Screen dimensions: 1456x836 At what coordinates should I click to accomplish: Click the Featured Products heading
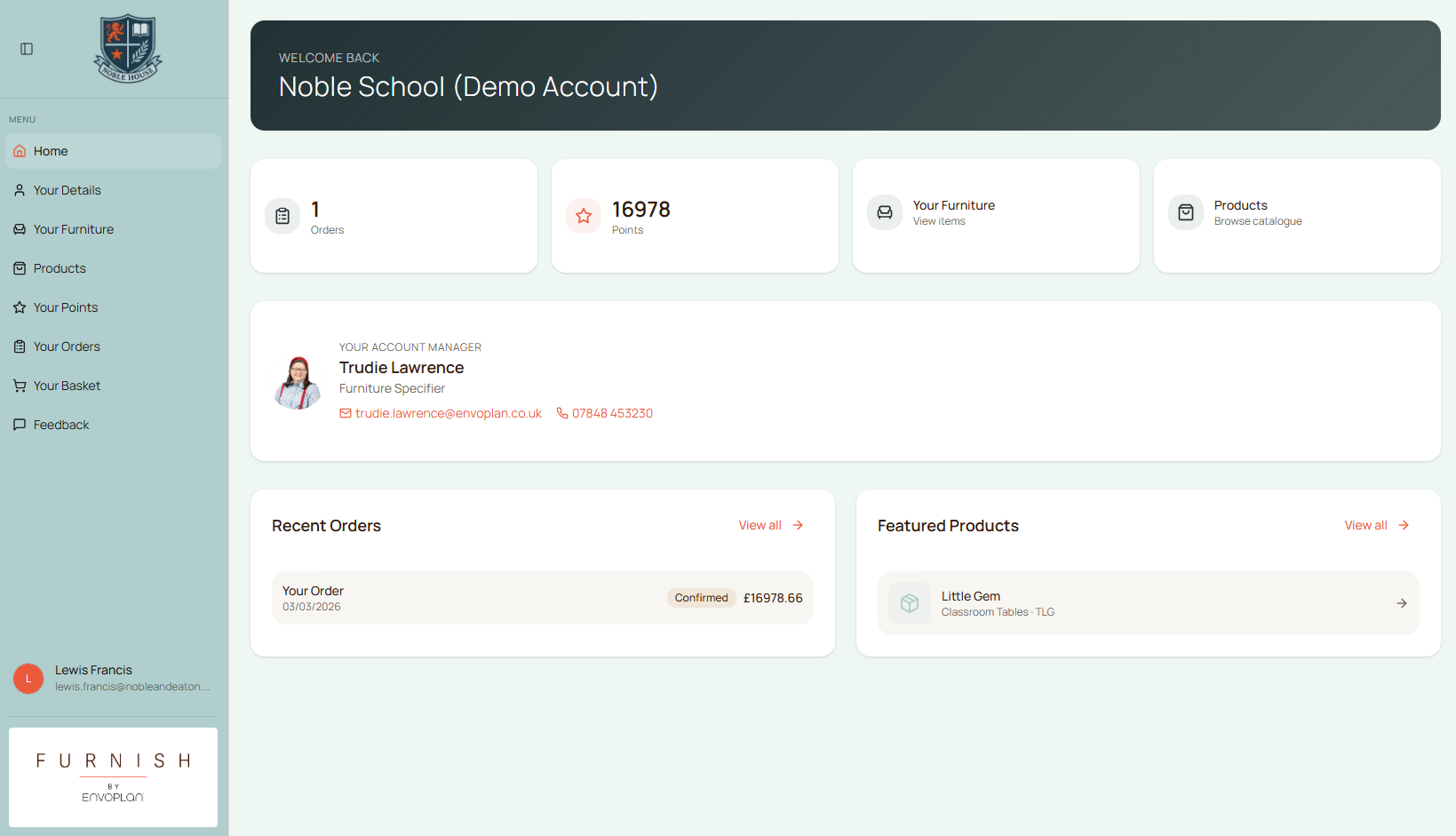point(948,526)
